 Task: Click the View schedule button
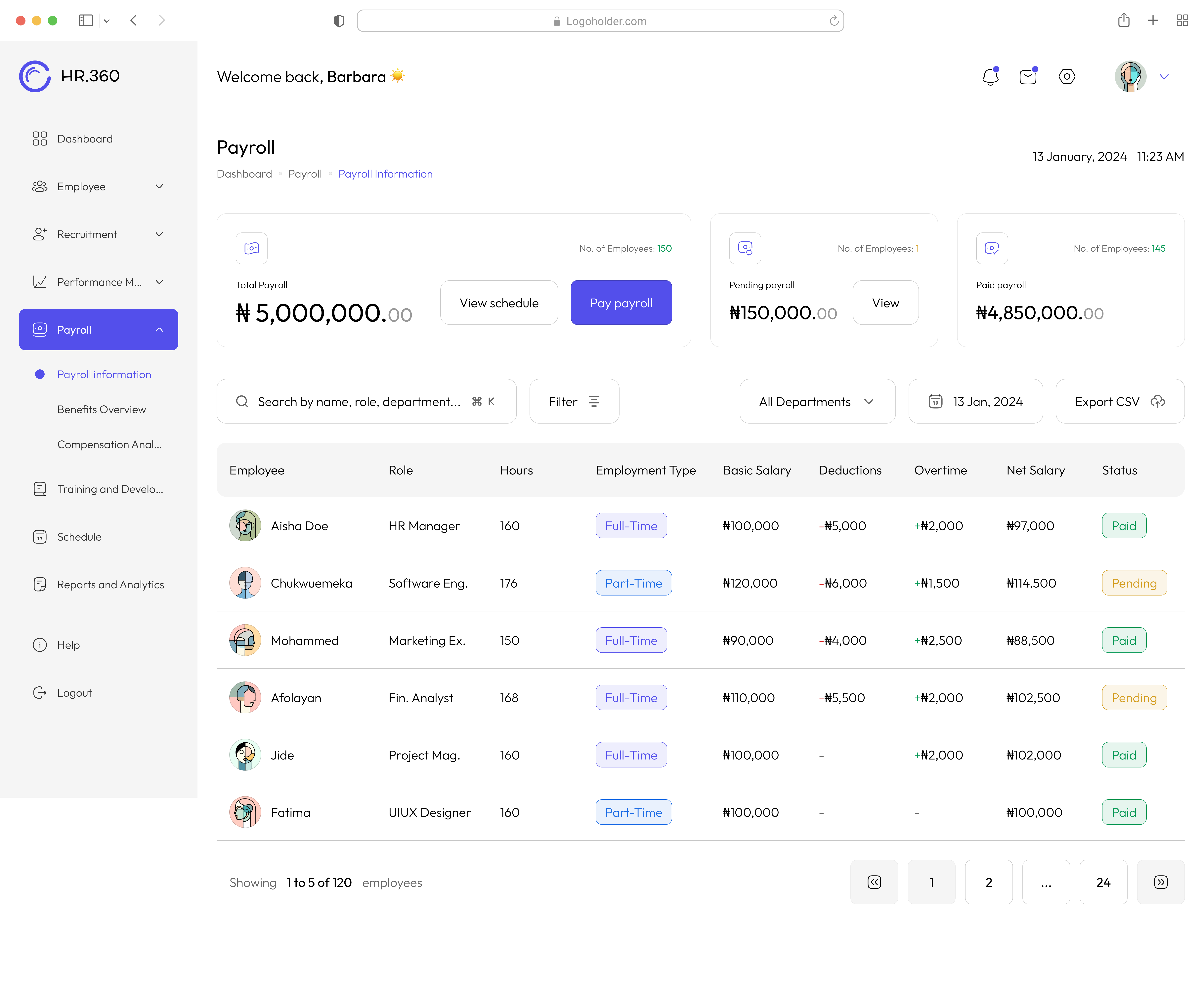(x=499, y=303)
